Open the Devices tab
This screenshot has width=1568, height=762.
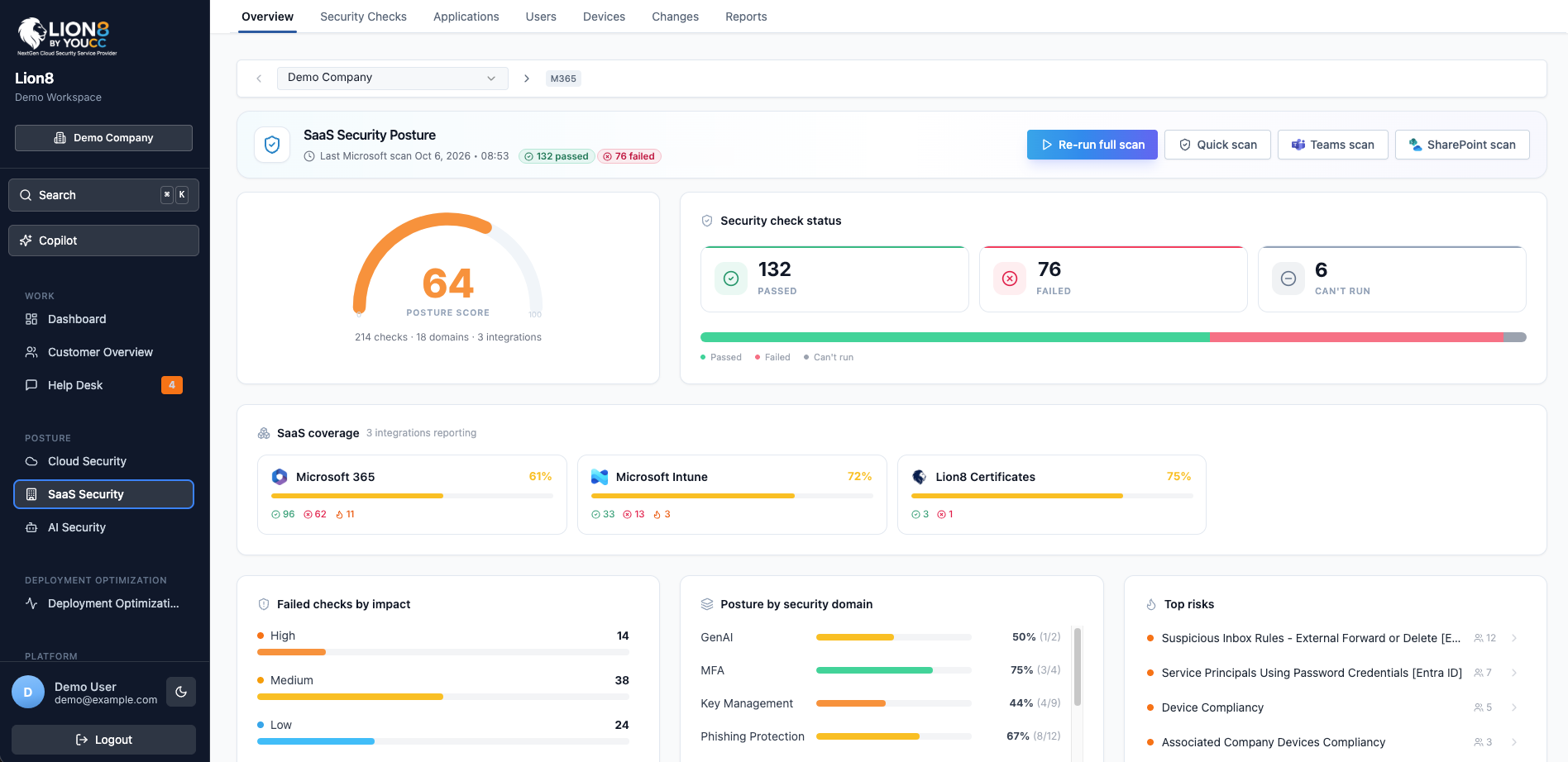604,17
